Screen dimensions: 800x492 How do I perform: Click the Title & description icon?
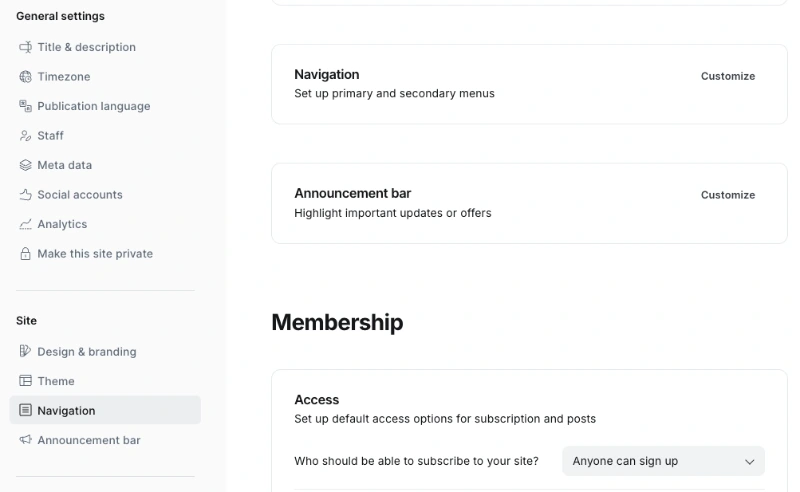[x=26, y=47]
